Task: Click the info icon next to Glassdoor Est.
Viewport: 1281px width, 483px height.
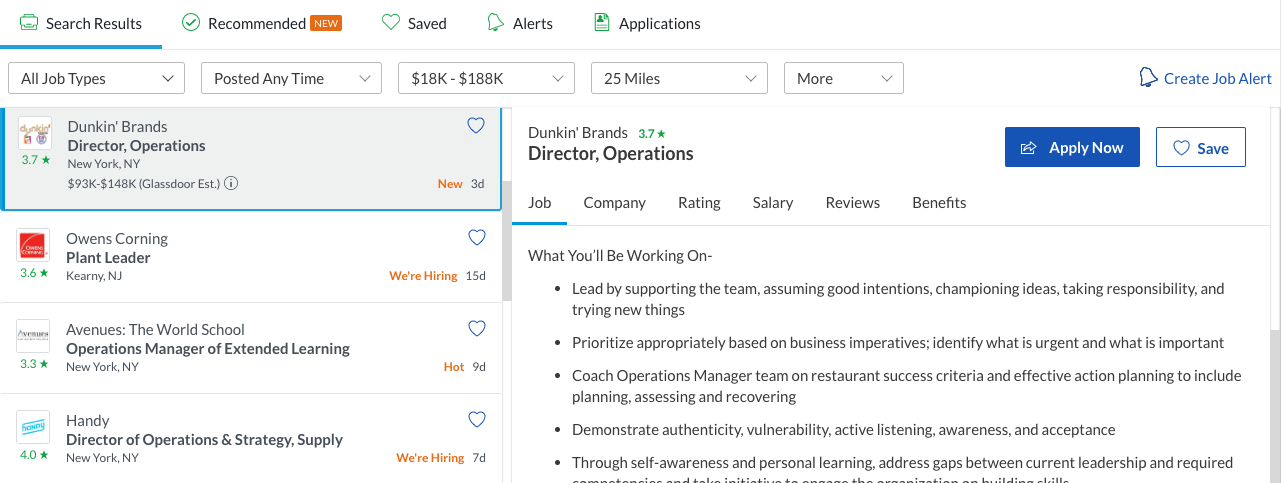Action: point(231,183)
